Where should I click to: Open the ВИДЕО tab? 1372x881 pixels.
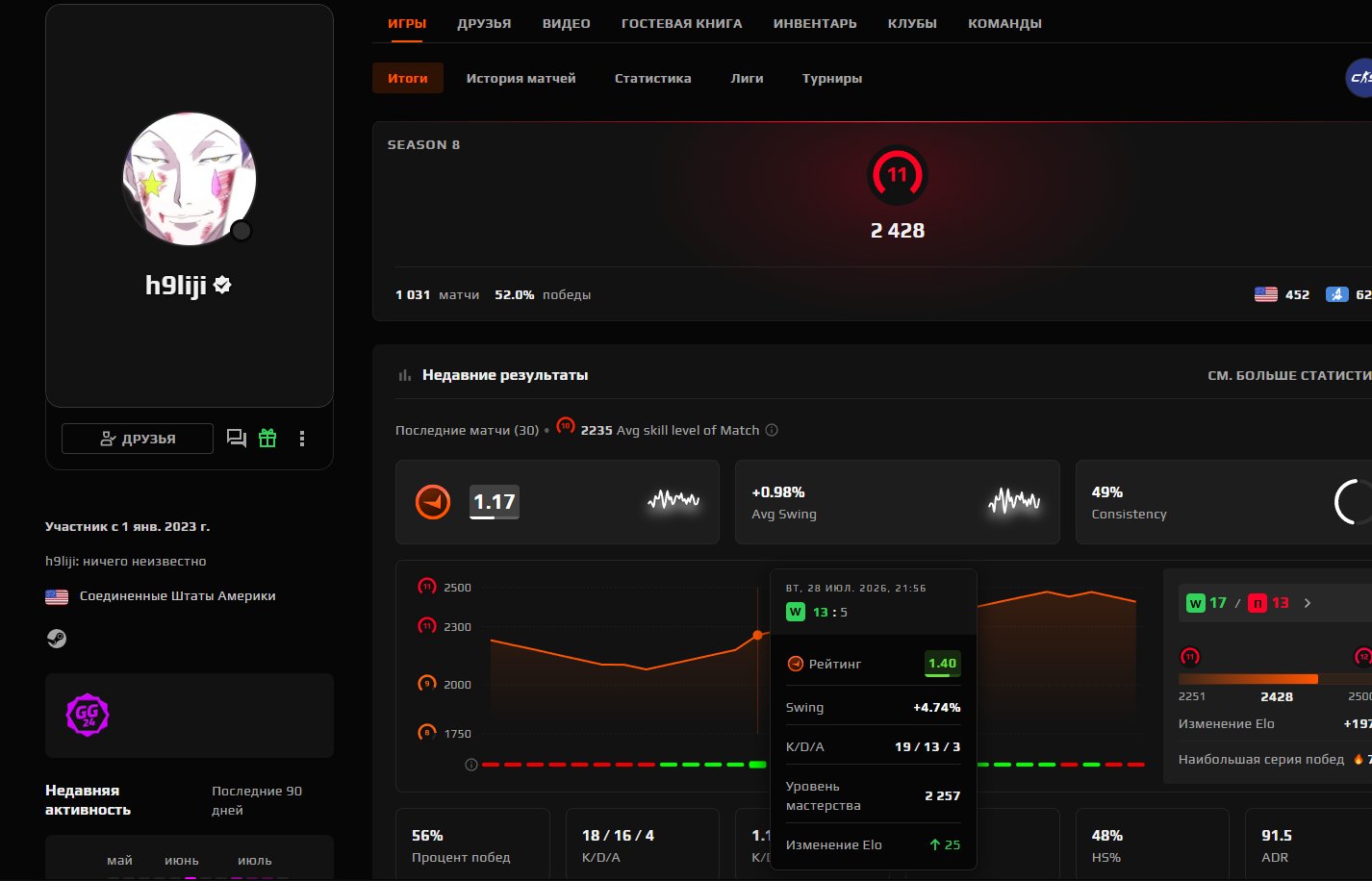coord(566,23)
